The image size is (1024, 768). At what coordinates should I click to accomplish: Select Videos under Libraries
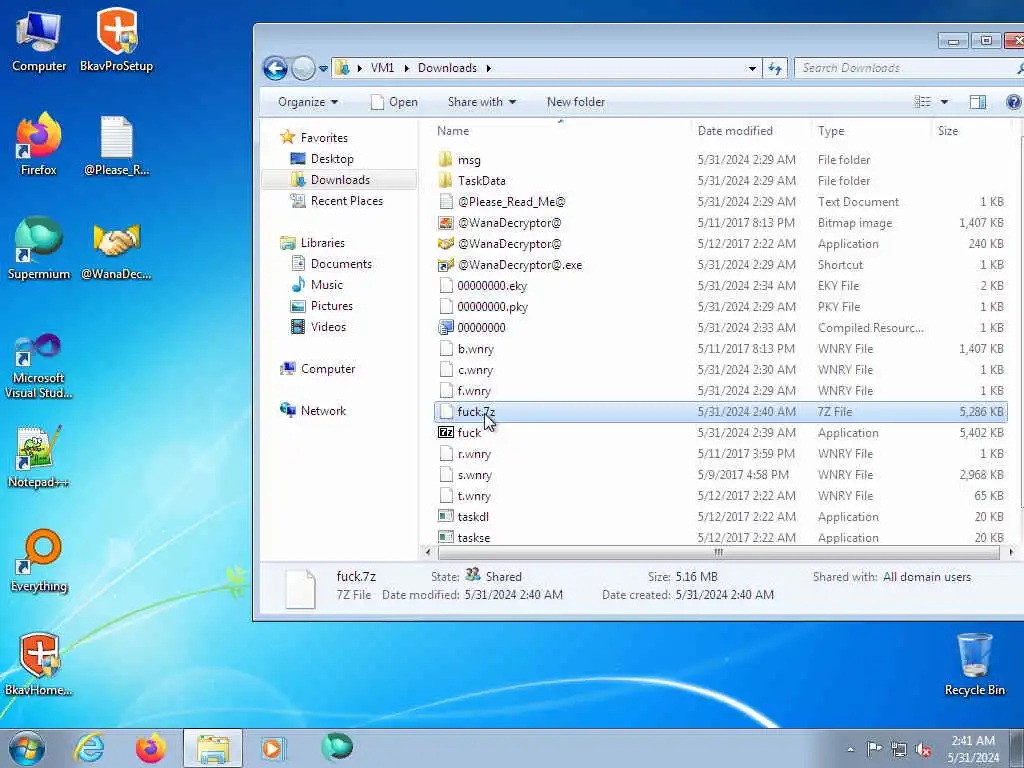(x=328, y=327)
